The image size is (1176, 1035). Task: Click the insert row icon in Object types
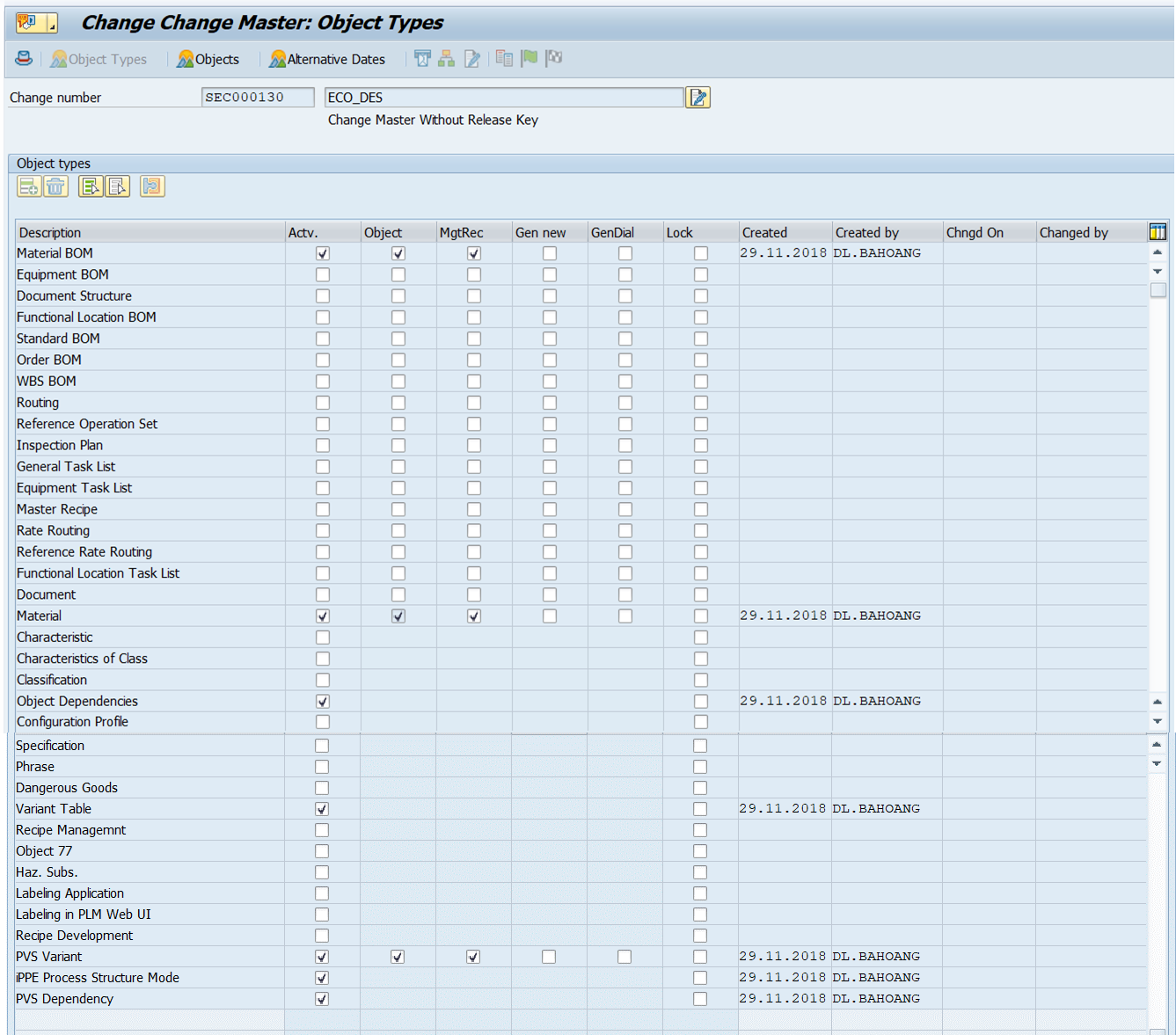(29, 186)
